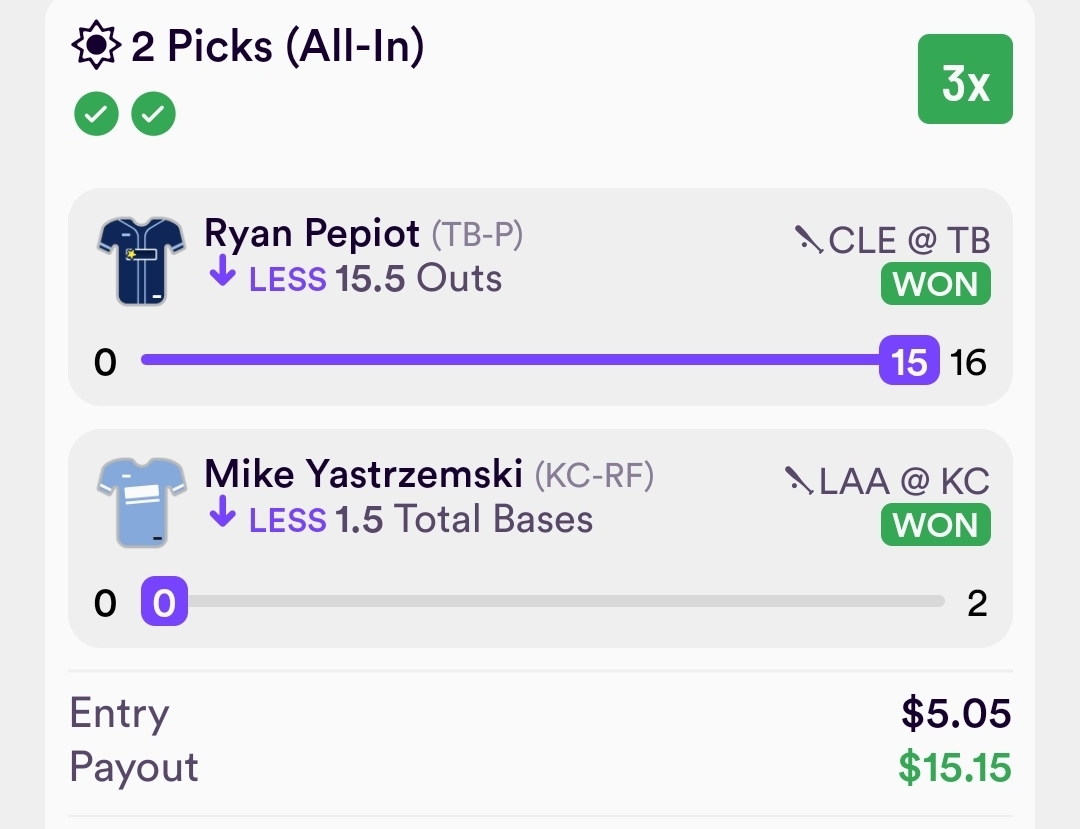Click the bat icon next to LAA @ KC
This screenshot has height=829, width=1080.
(799, 481)
